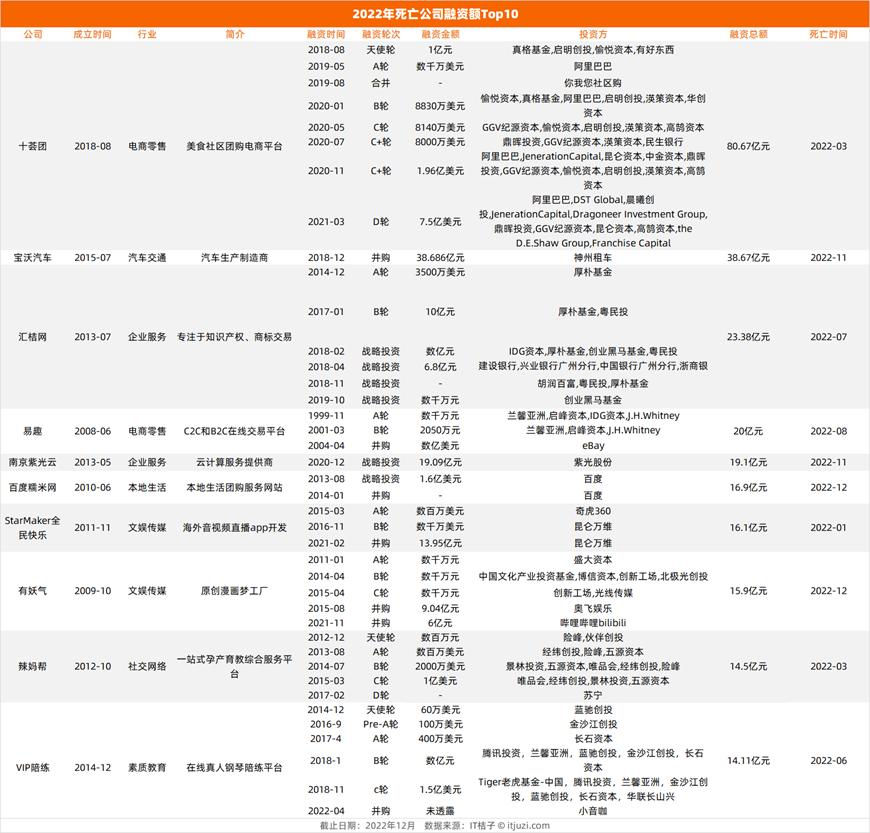Click investor 小音咖

(x=593, y=811)
